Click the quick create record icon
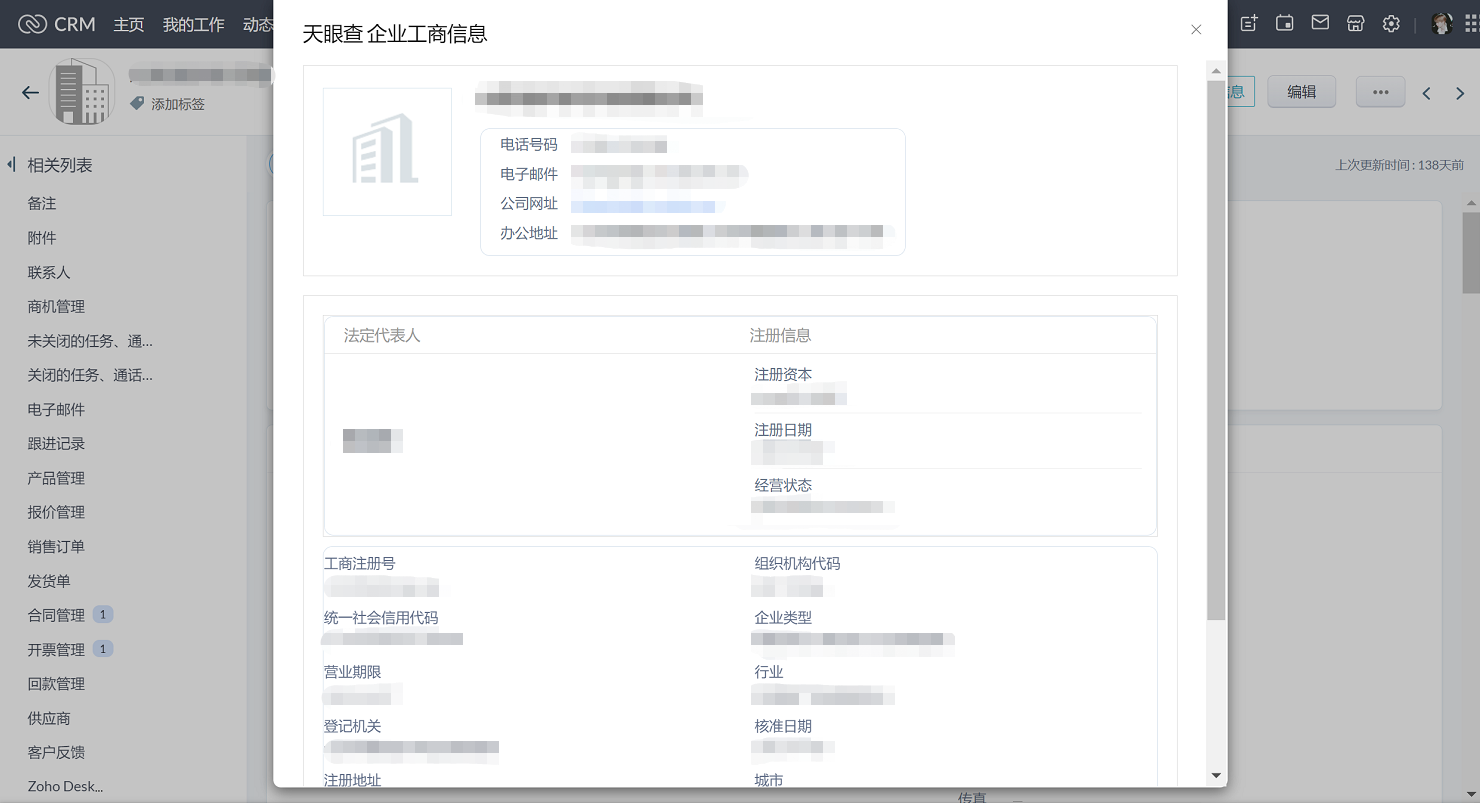The image size is (1480, 803). tap(1249, 24)
